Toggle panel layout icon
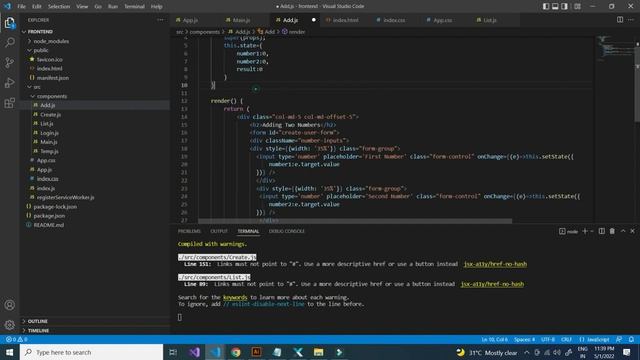The width and height of the screenshot is (640, 360). (555, 6)
